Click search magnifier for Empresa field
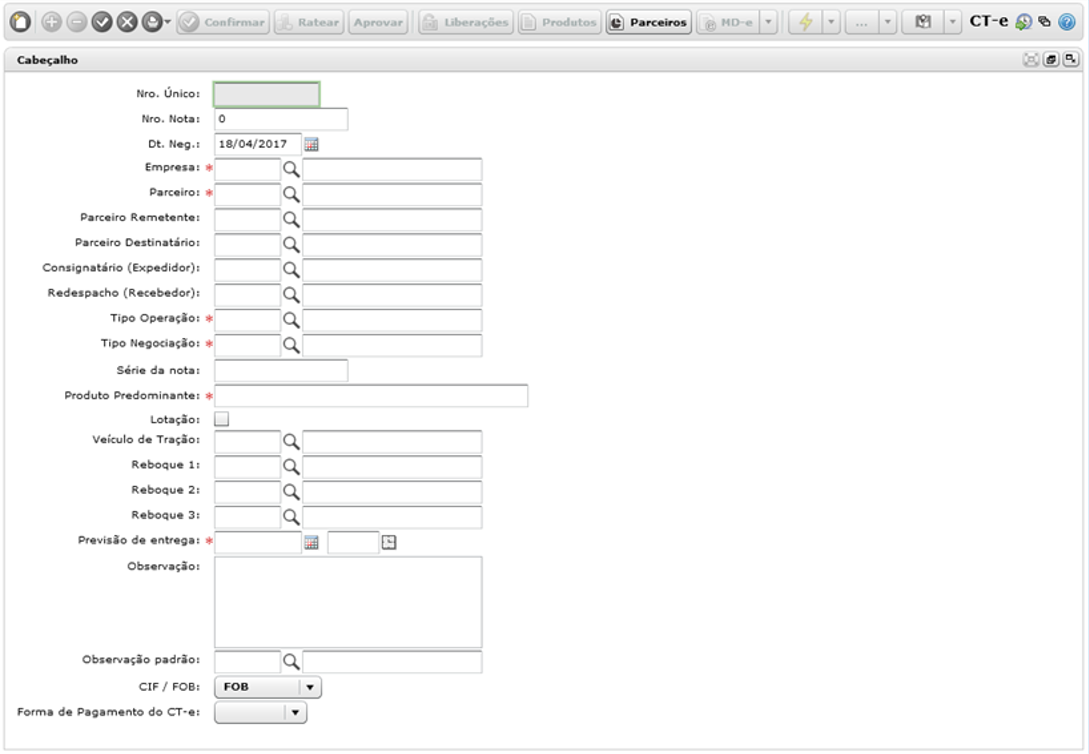 point(291,169)
